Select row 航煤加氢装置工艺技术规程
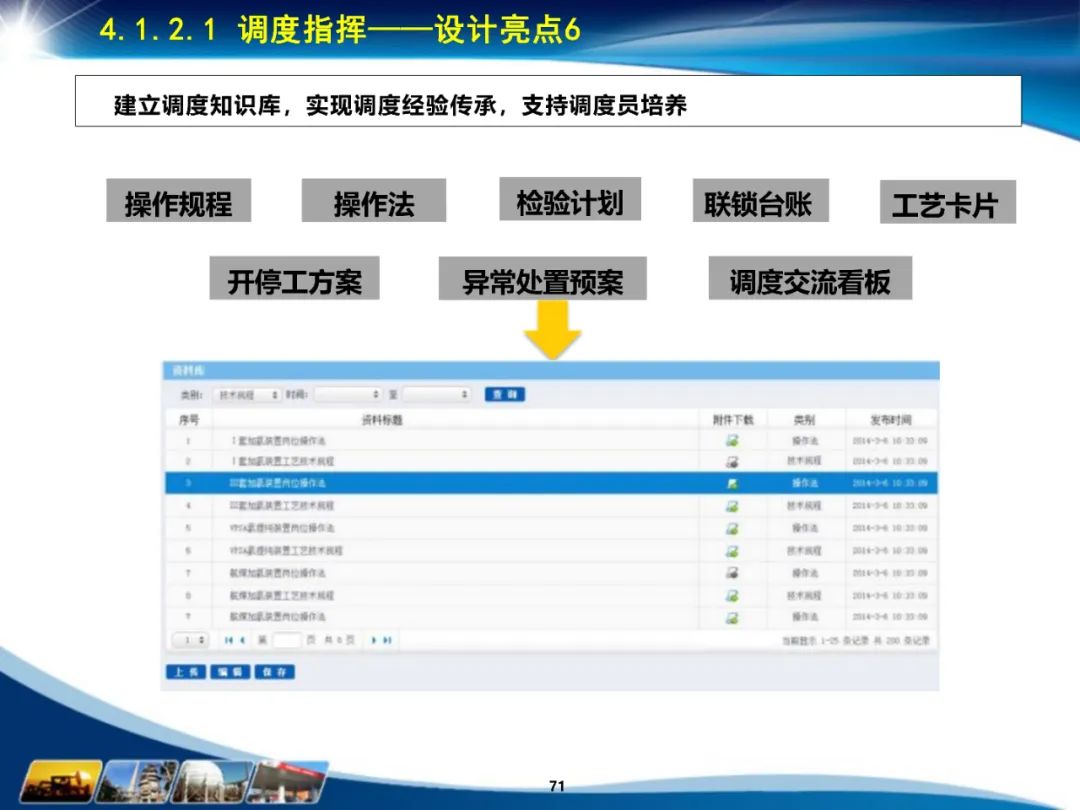Image resolution: width=1080 pixels, height=810 pixels. (551, 595)
